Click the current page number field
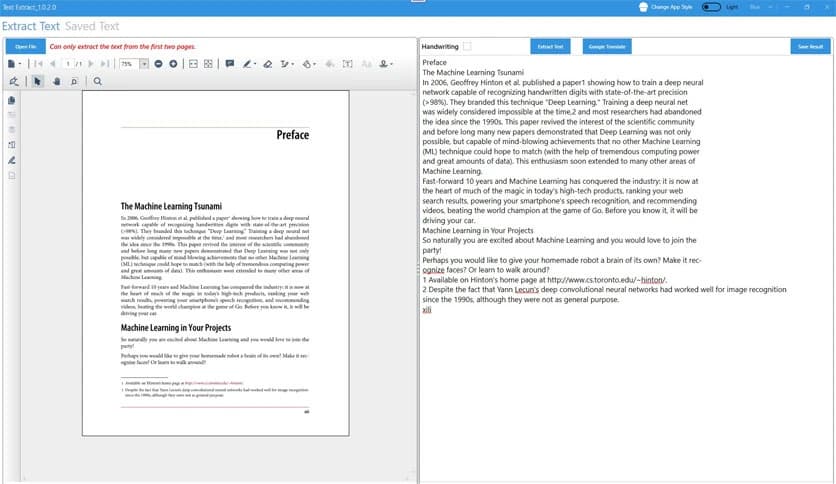The image size is (836, 484). click(68, 64)
